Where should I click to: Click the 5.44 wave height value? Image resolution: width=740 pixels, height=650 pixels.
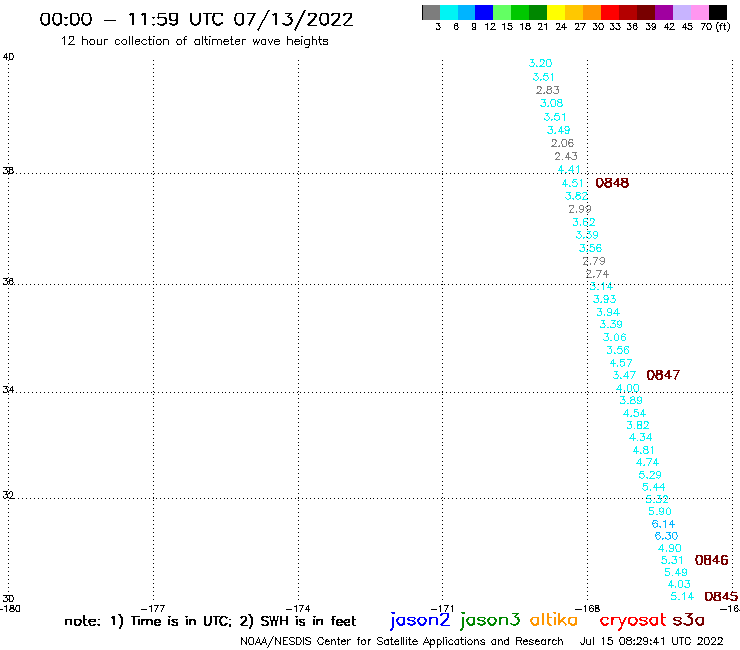(654, 487)
